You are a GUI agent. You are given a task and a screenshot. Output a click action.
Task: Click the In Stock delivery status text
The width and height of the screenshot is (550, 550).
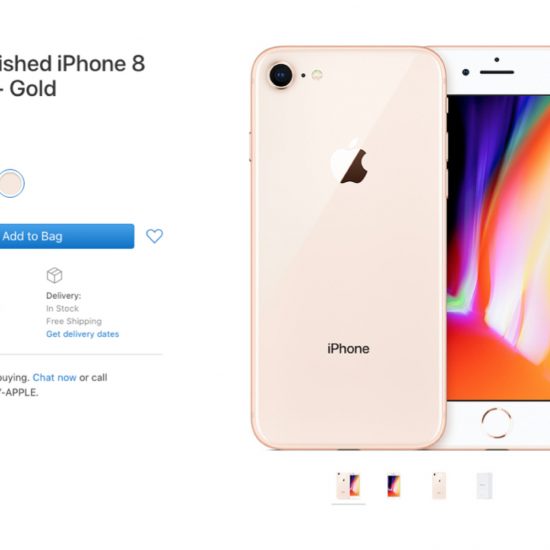(62, 309)
